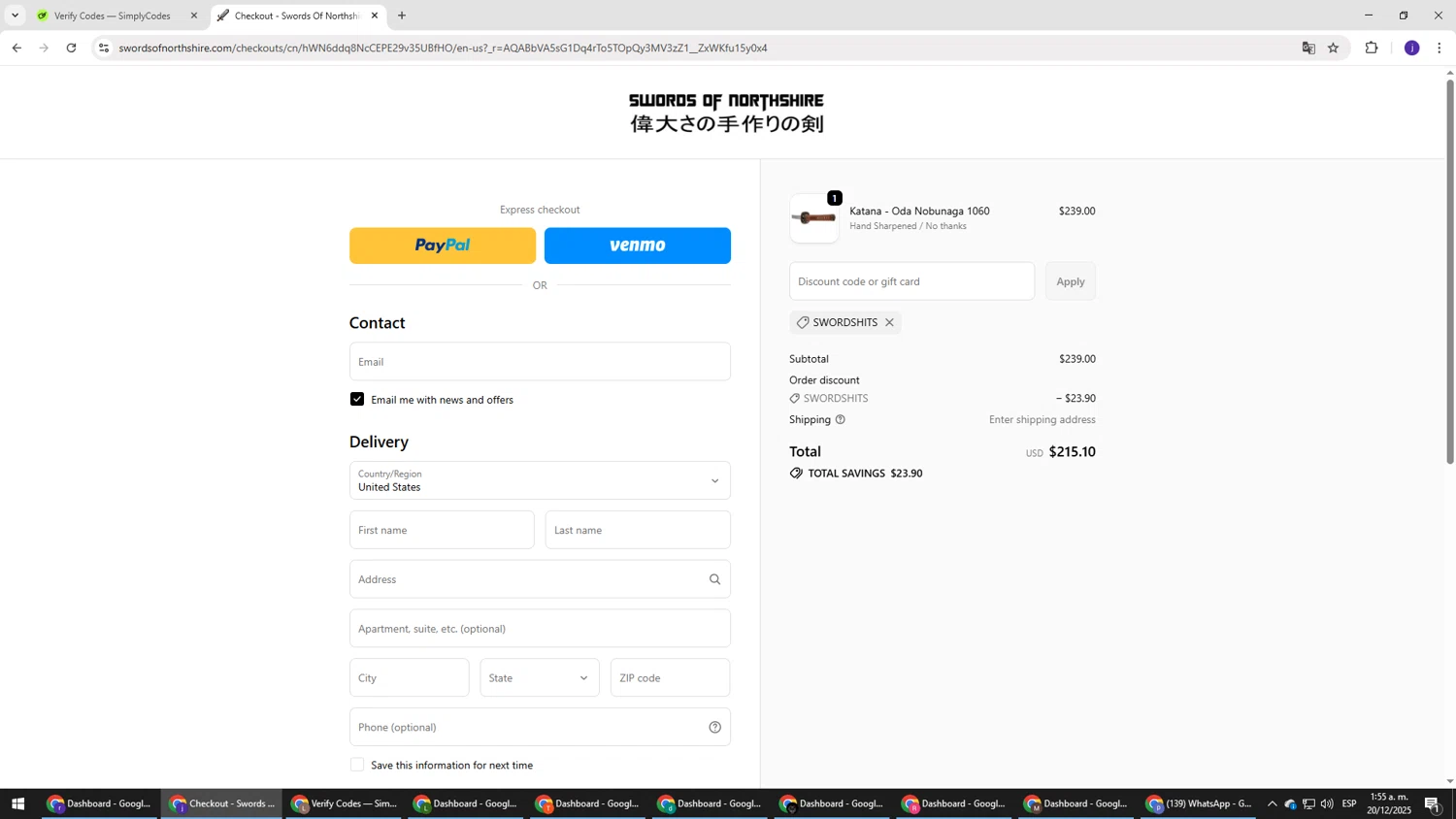This screenshot has width=1456, height=819.
Task: Open Chrome's three-dot menu
Action: pos(1439,48)
